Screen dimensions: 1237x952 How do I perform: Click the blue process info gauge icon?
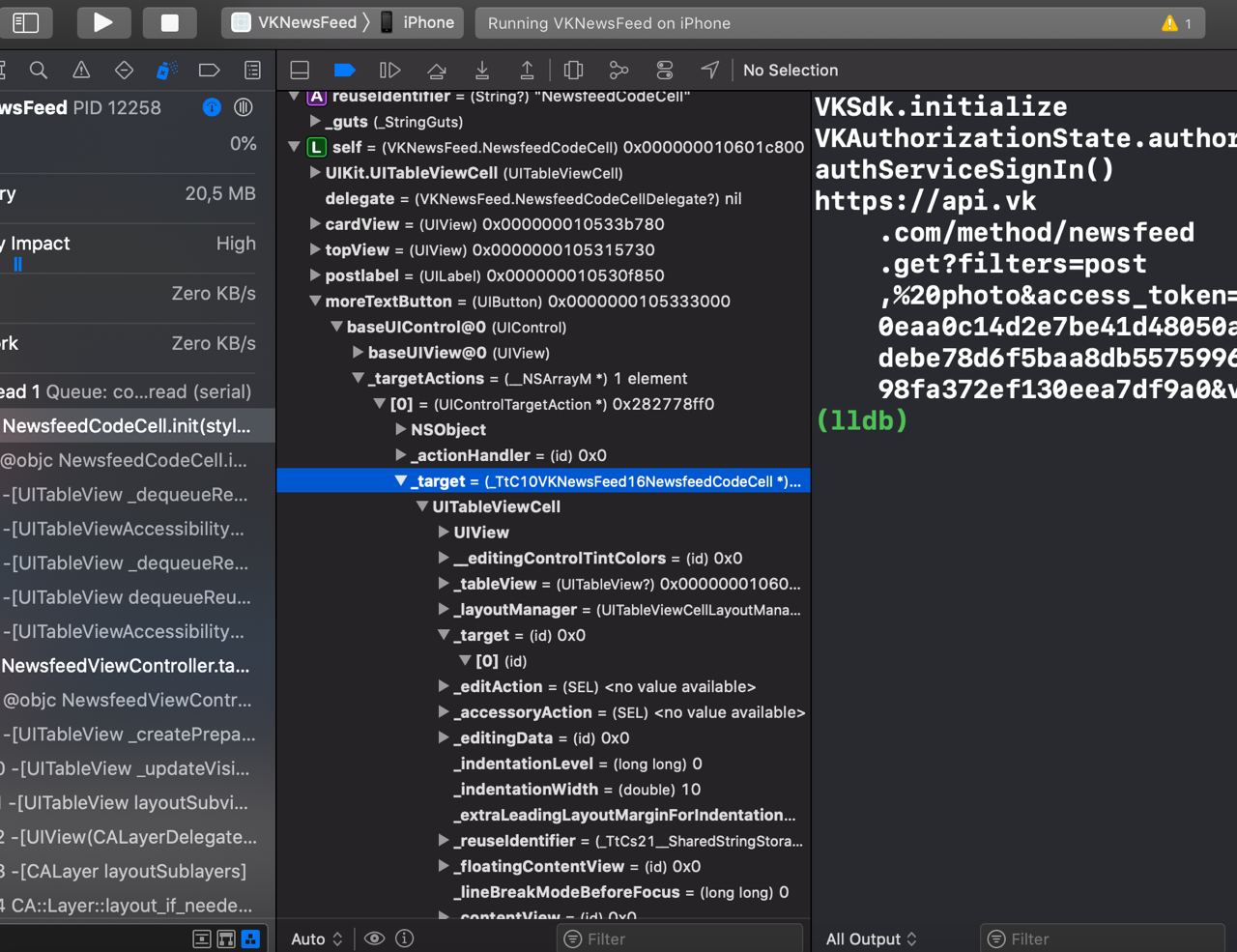point(212,107)
